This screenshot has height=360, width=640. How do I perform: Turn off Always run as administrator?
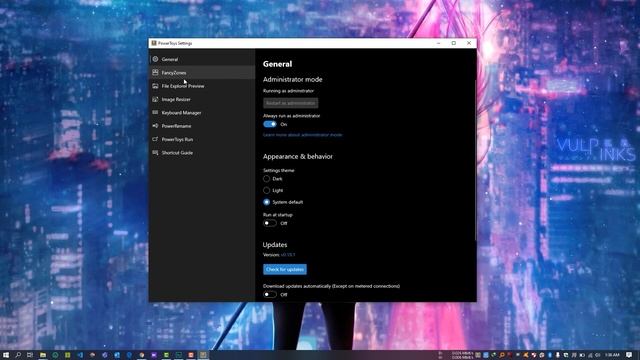[x=270, y=124]
